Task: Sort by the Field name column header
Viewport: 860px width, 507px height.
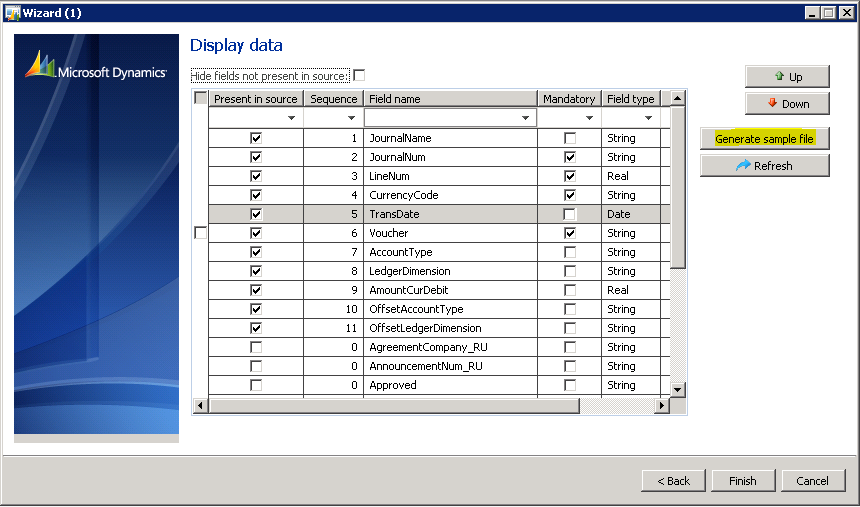Action: click(x=450, y=99)
